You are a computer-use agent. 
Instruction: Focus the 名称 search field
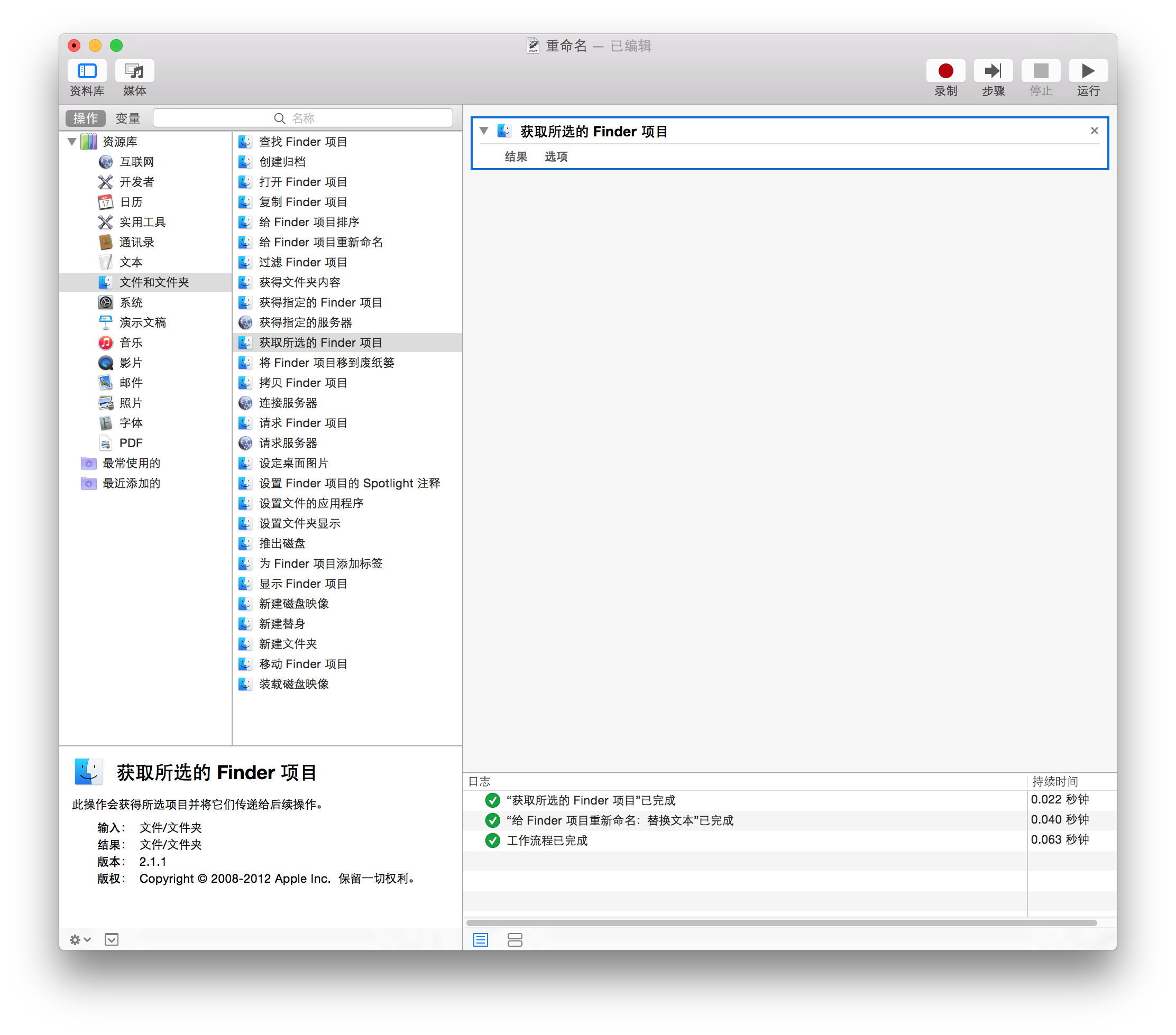[303, 118]
